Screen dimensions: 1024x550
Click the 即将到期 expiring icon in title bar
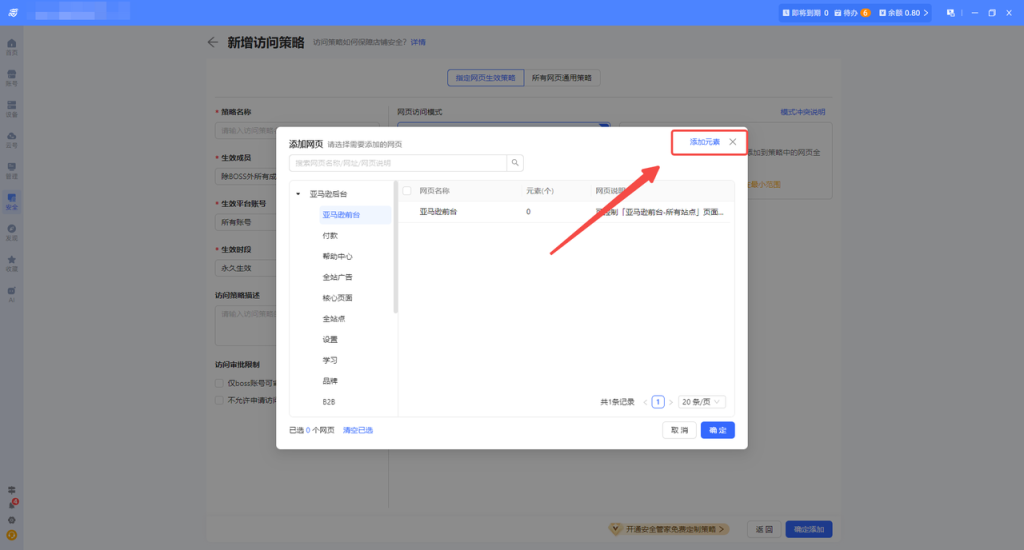786,13
